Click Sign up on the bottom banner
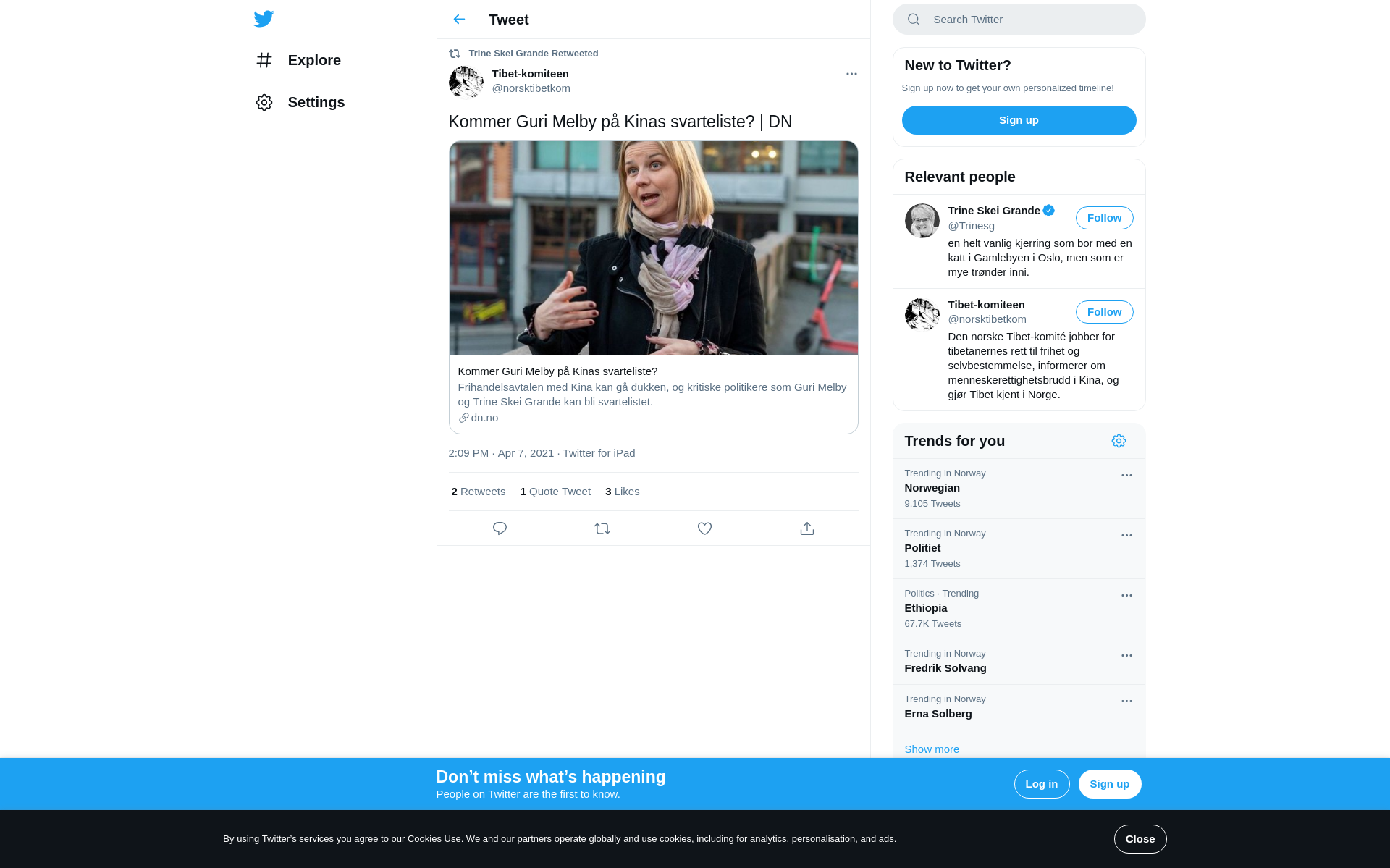 [1109, 784]
